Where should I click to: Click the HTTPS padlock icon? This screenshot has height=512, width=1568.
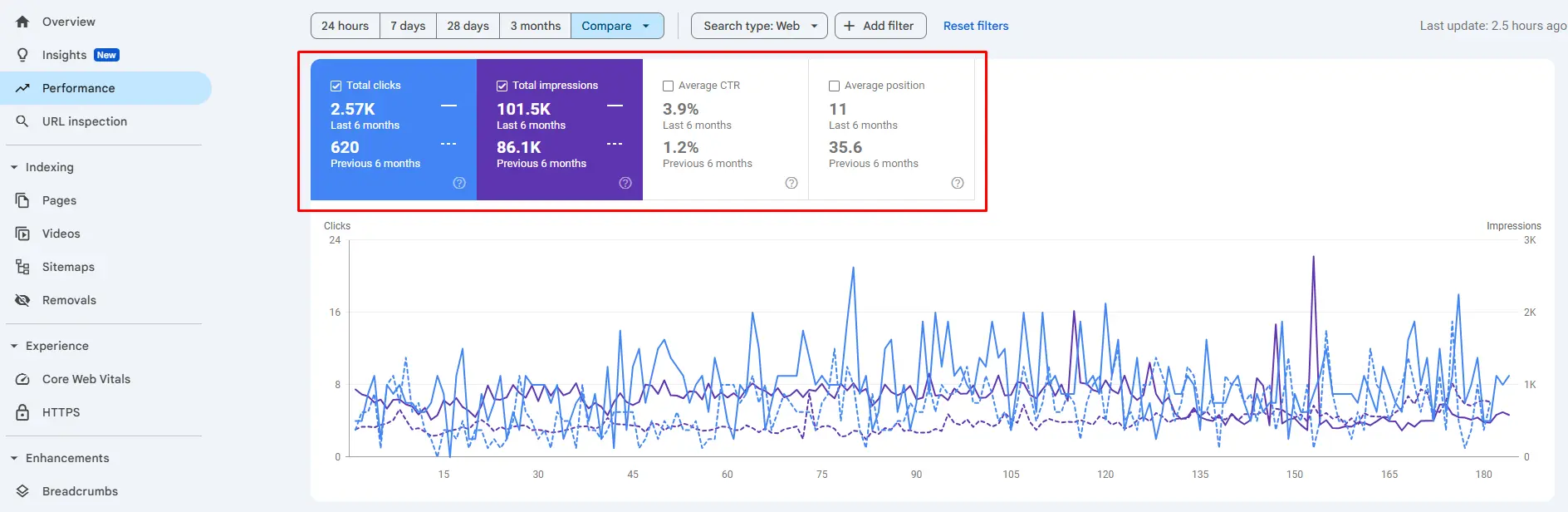22,412
